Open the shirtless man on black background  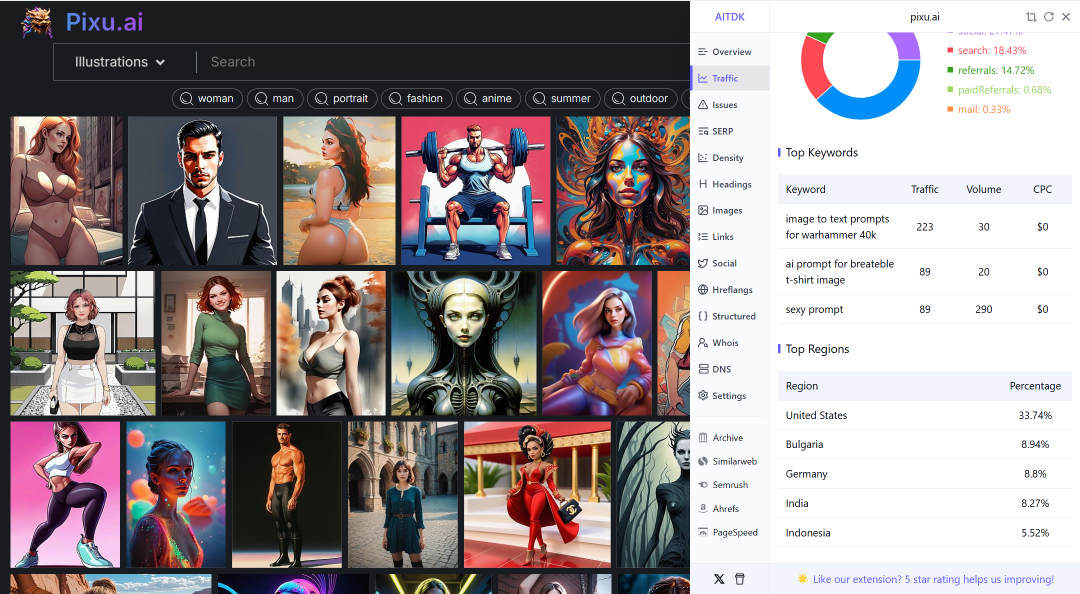tap(287, 495)
